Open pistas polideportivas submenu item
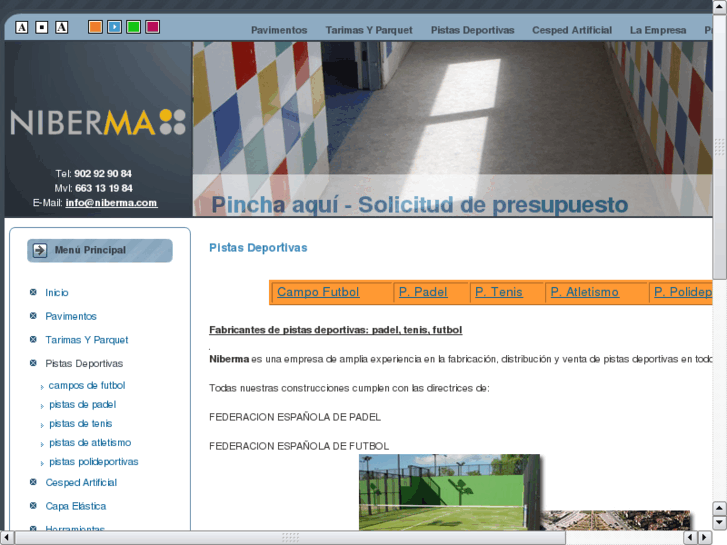Image resolution: width=727 pixels, height=545 pixels. 94,462
